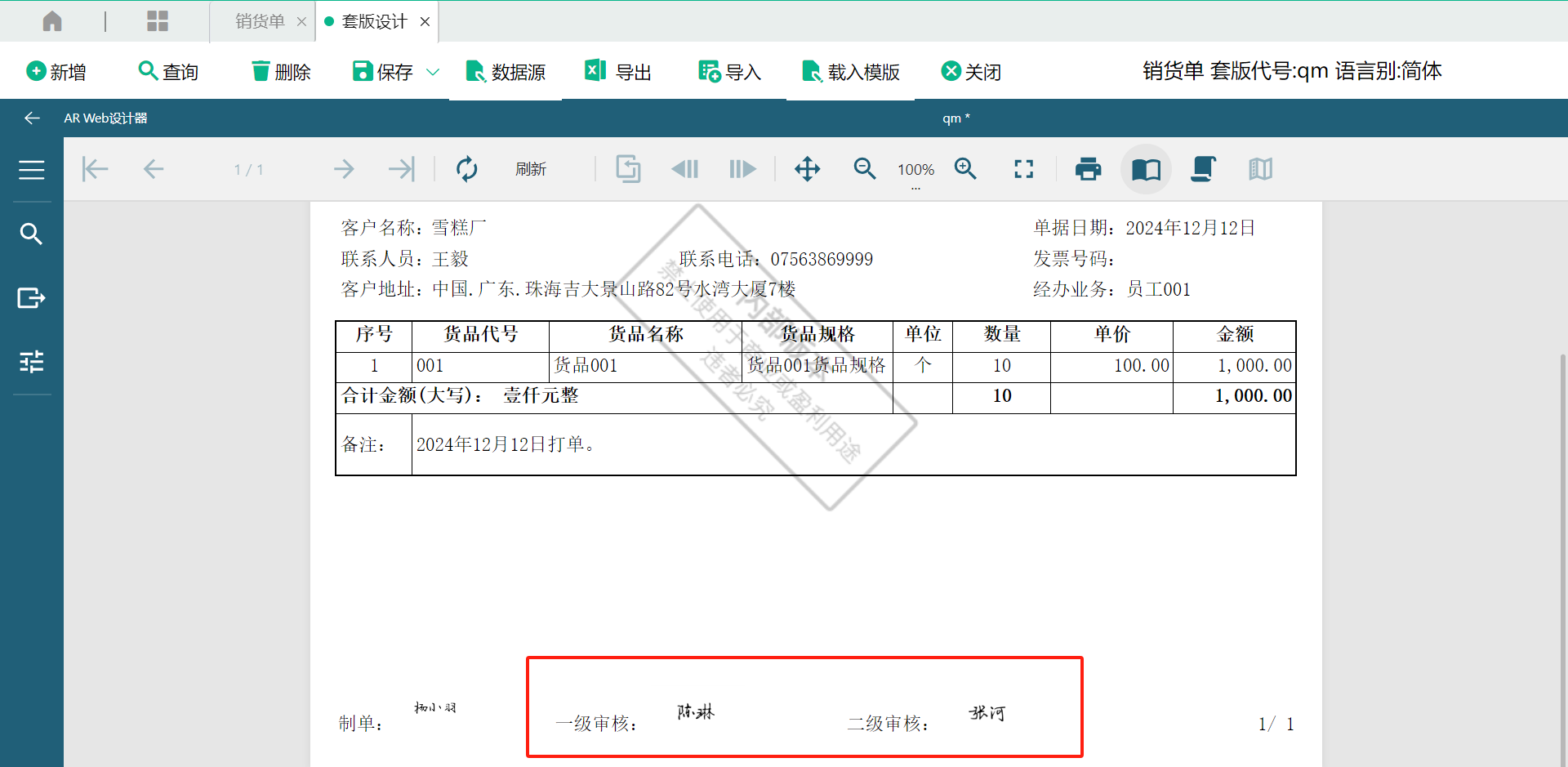Screen dimensions: 1568x767
Task: Go to previous page arrow
Action: click(x=154, y=169)
